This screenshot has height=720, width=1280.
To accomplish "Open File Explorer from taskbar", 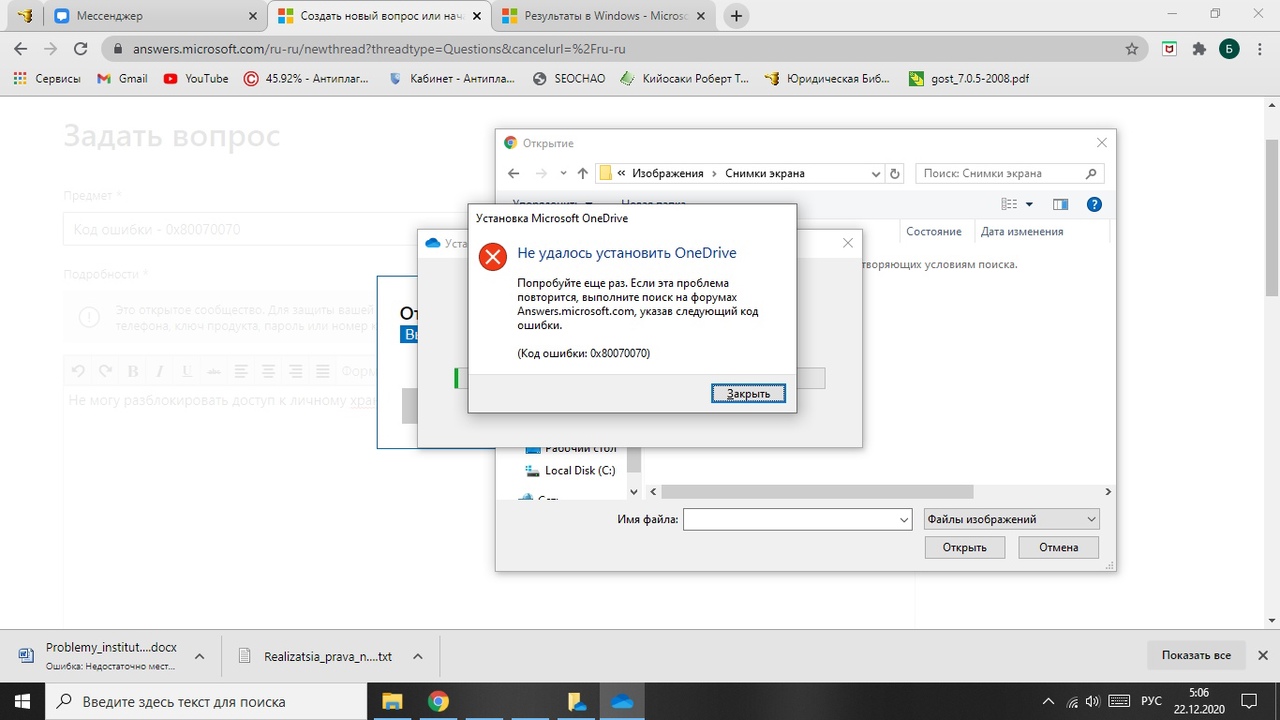I will (x=392, y=700).
